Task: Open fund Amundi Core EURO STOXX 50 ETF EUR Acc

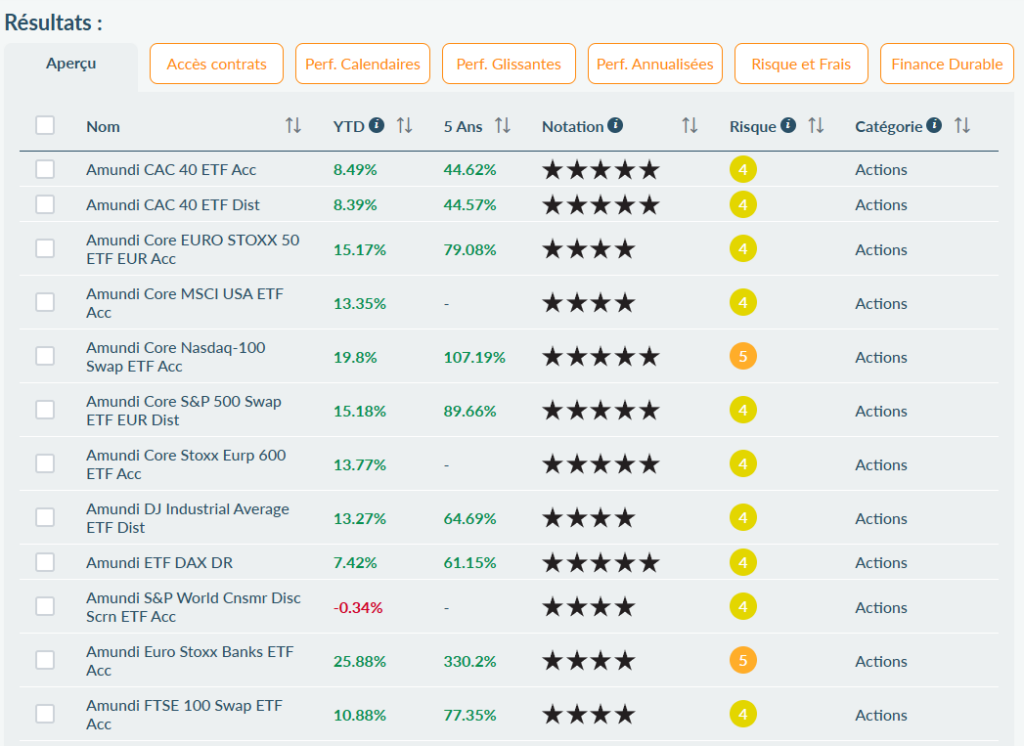Action: pos(193,249)
